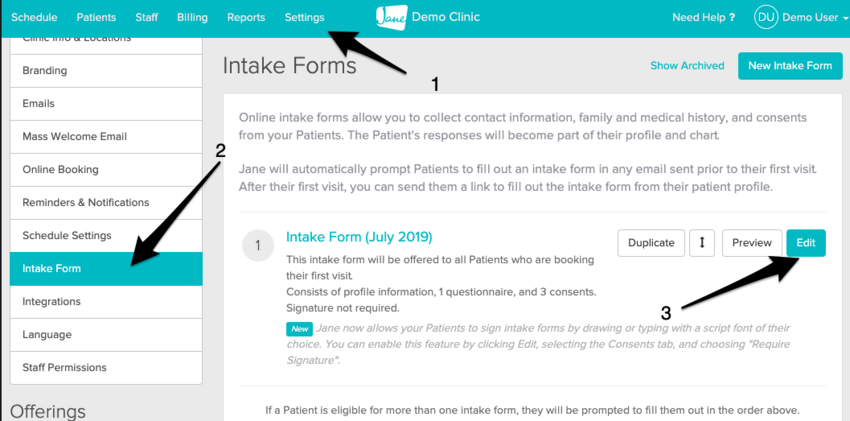Click Settings in the top navigation
The width and height of the screenshot is (850, 421).
pyautogui.click(x=304, y=18)
